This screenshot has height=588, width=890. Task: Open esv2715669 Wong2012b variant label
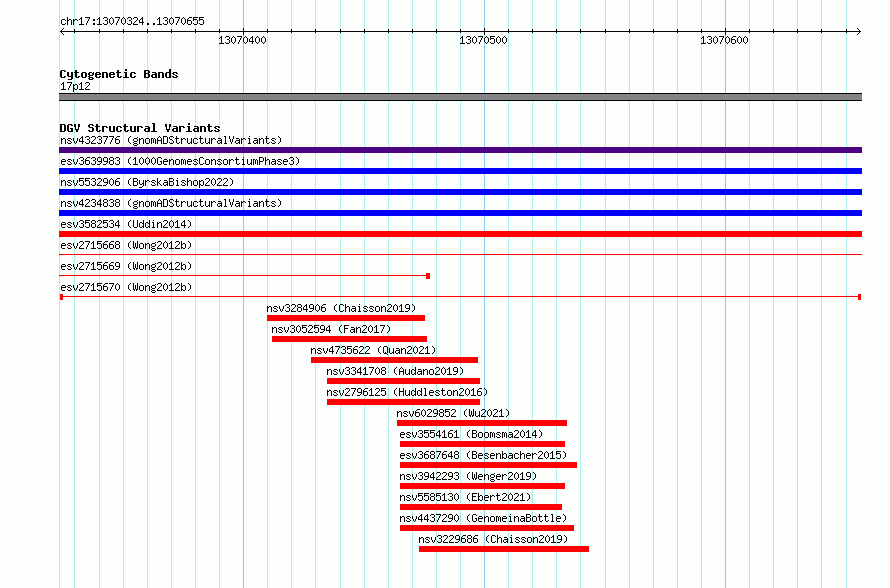[x=126, y=266]
